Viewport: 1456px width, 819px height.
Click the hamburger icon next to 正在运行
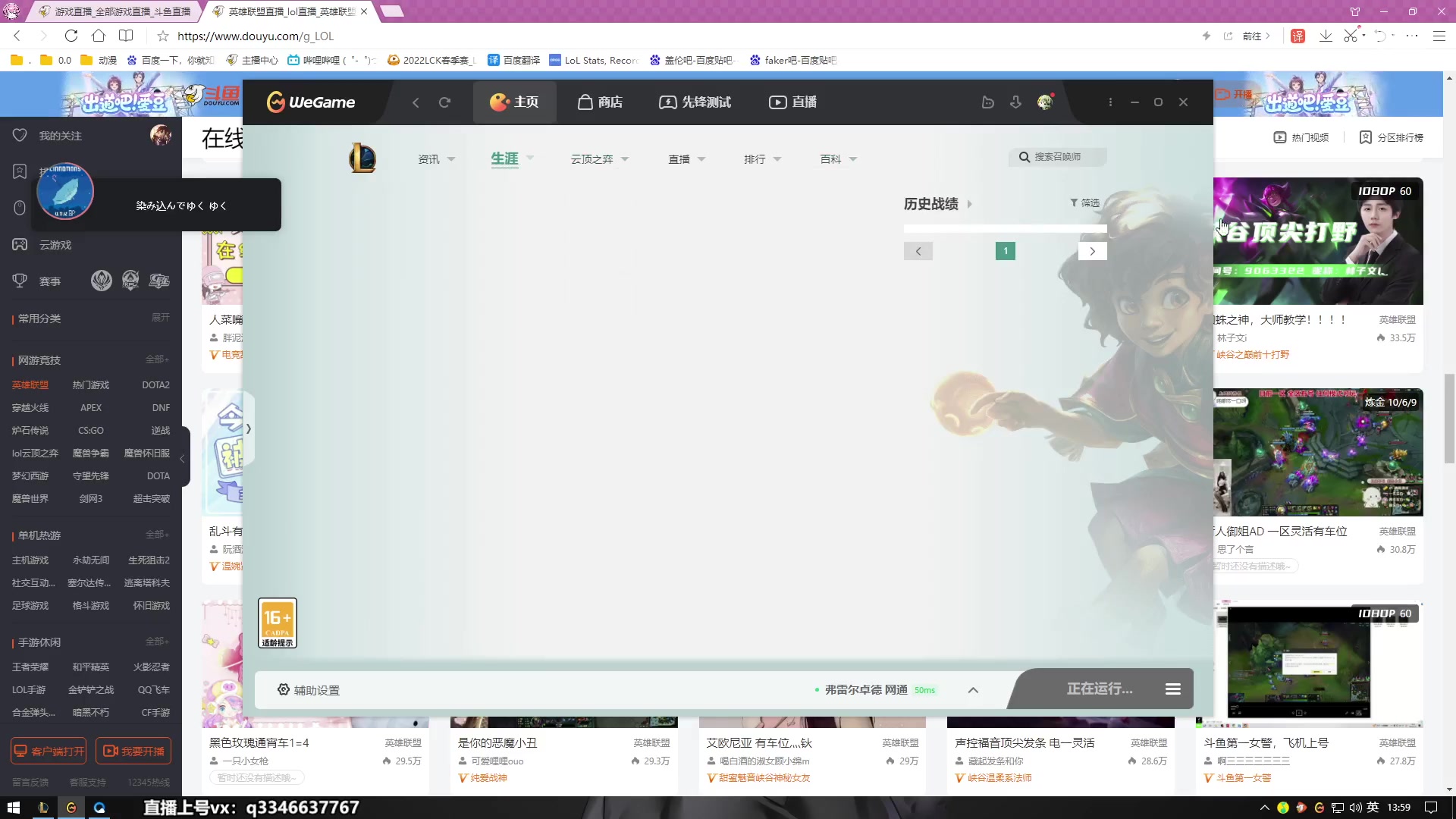[1172, 689]
